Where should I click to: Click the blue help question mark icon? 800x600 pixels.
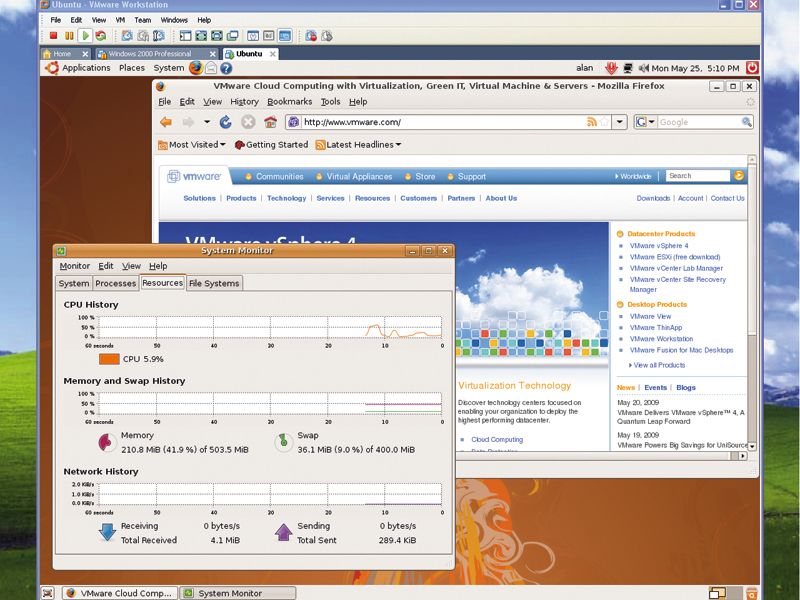226,68
